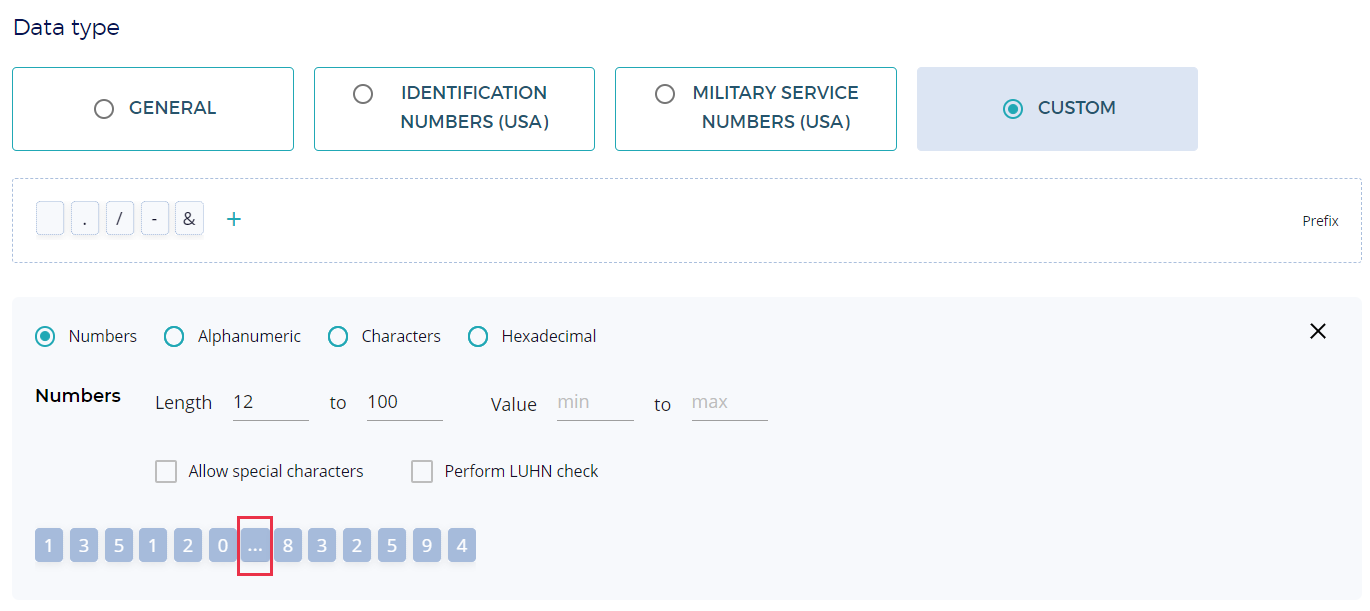Select the Hexadecimal radio option
Viewport: 1370px width, 611px height.
click(478, 337)
